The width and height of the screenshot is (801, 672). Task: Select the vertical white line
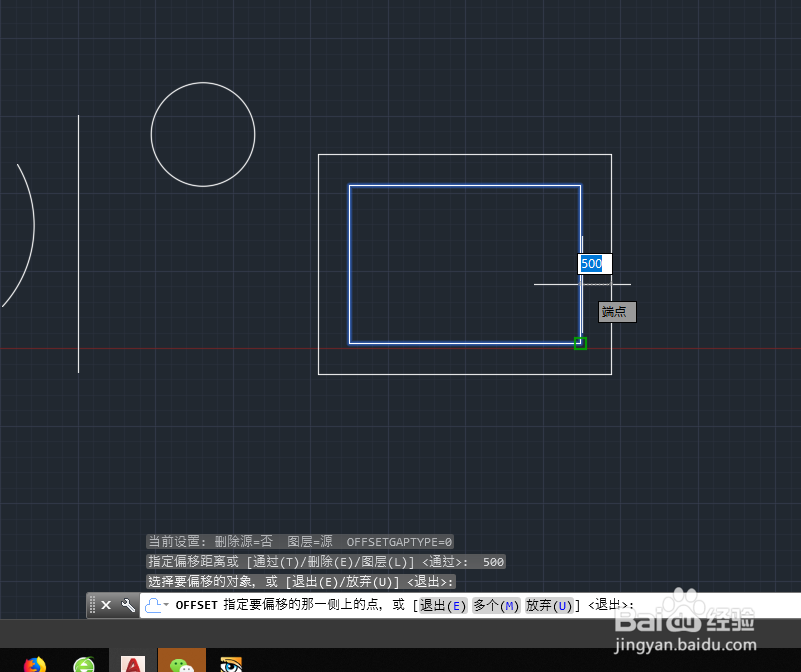78,244
